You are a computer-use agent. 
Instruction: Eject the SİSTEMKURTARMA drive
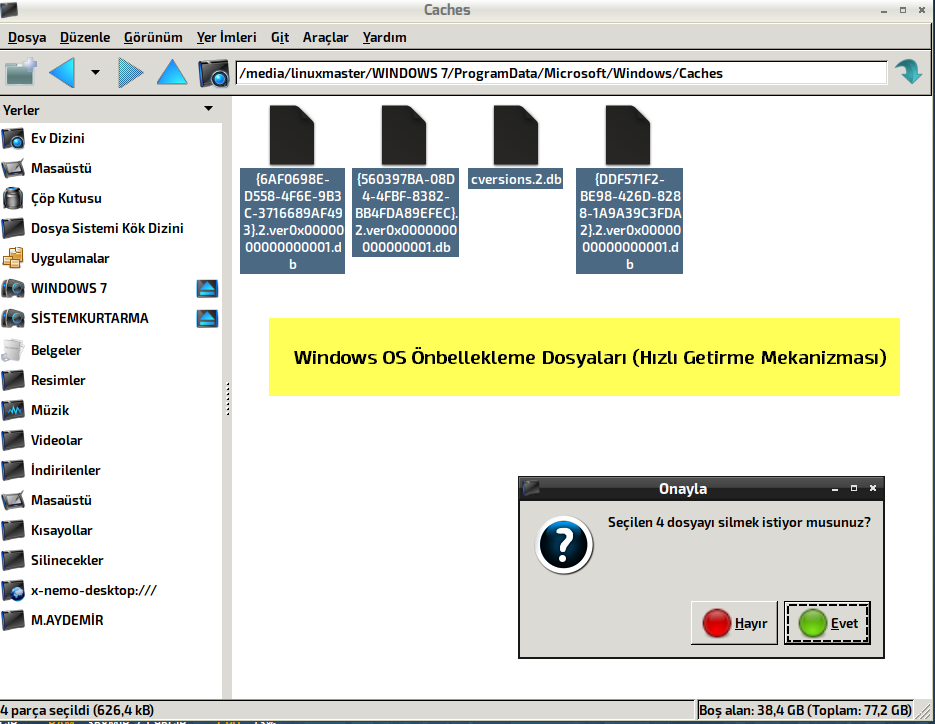pos(207,318)
